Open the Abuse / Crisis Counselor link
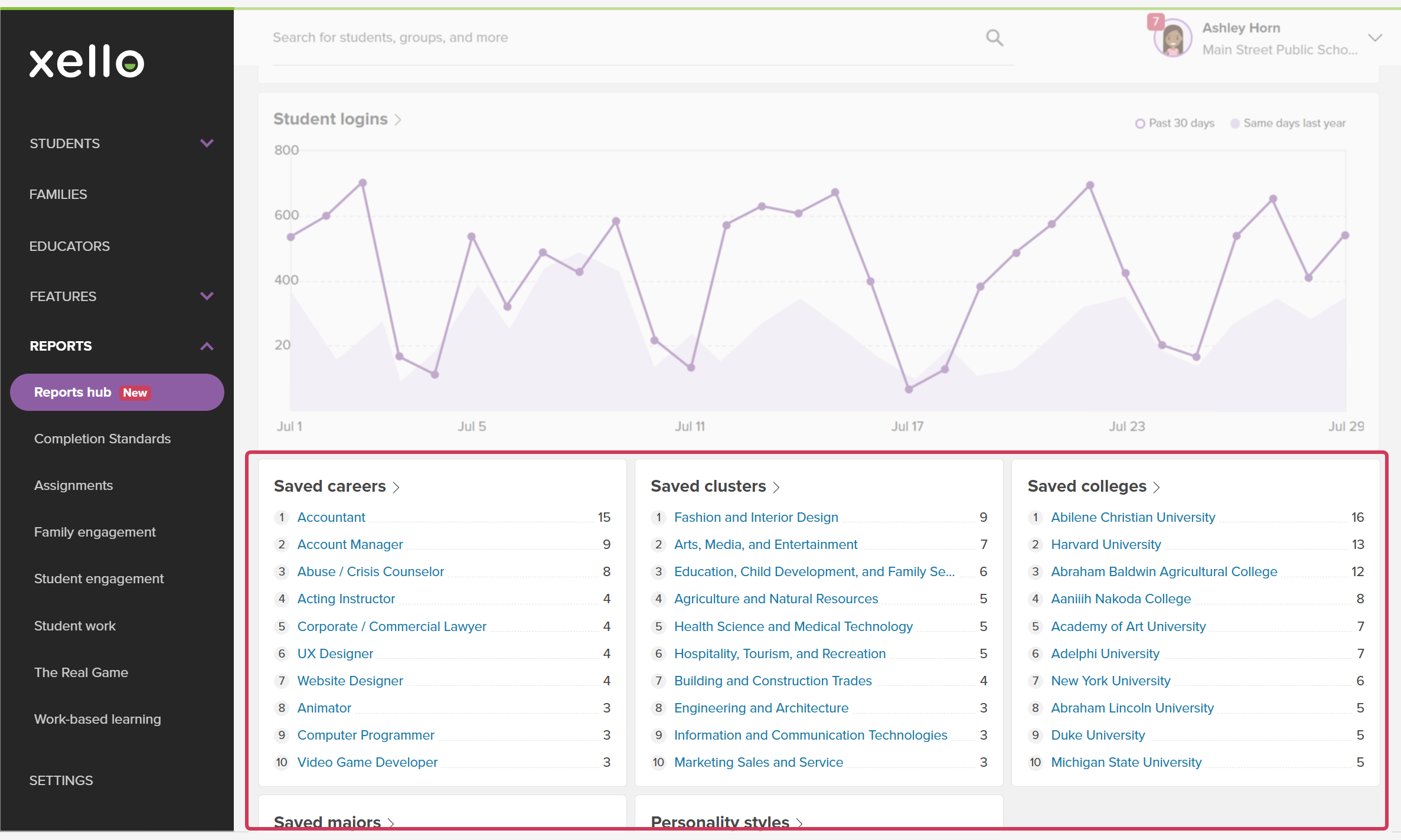This screenshot has width=1401, height=840. [371, 572]
